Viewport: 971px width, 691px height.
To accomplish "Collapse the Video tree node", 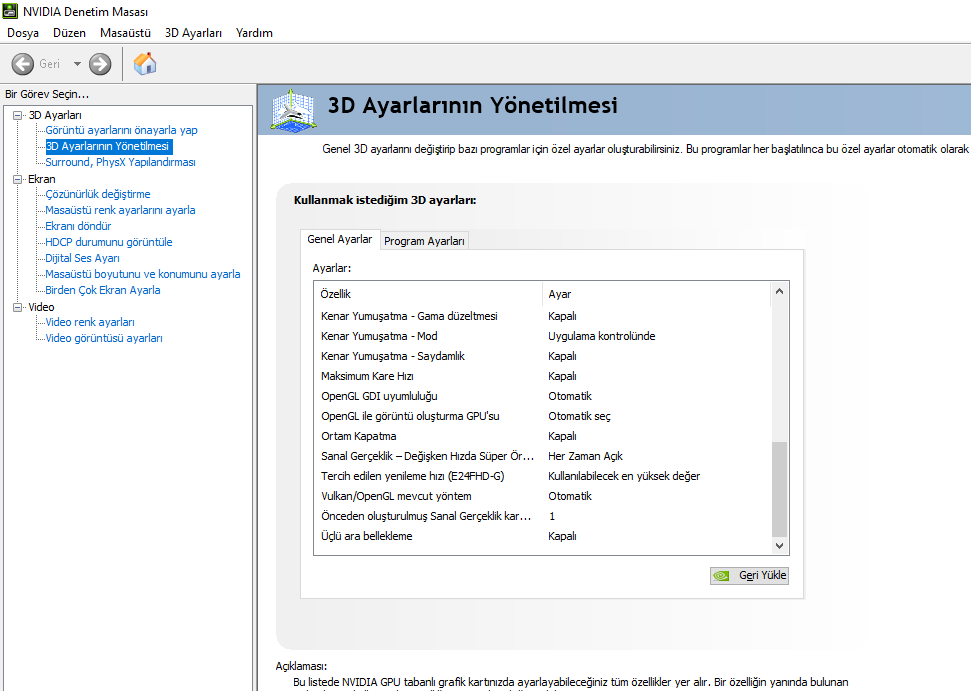I will tap(18, 307).
